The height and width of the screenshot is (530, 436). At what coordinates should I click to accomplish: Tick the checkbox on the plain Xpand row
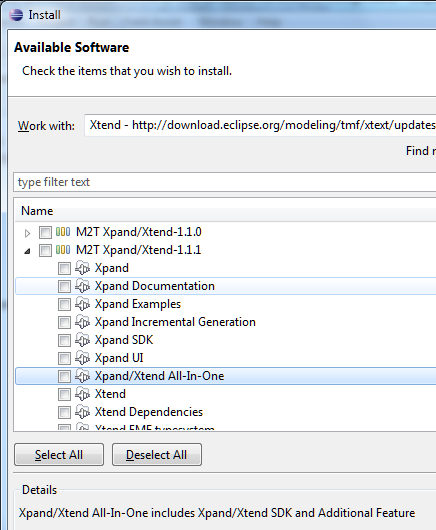tap(64, 269)
